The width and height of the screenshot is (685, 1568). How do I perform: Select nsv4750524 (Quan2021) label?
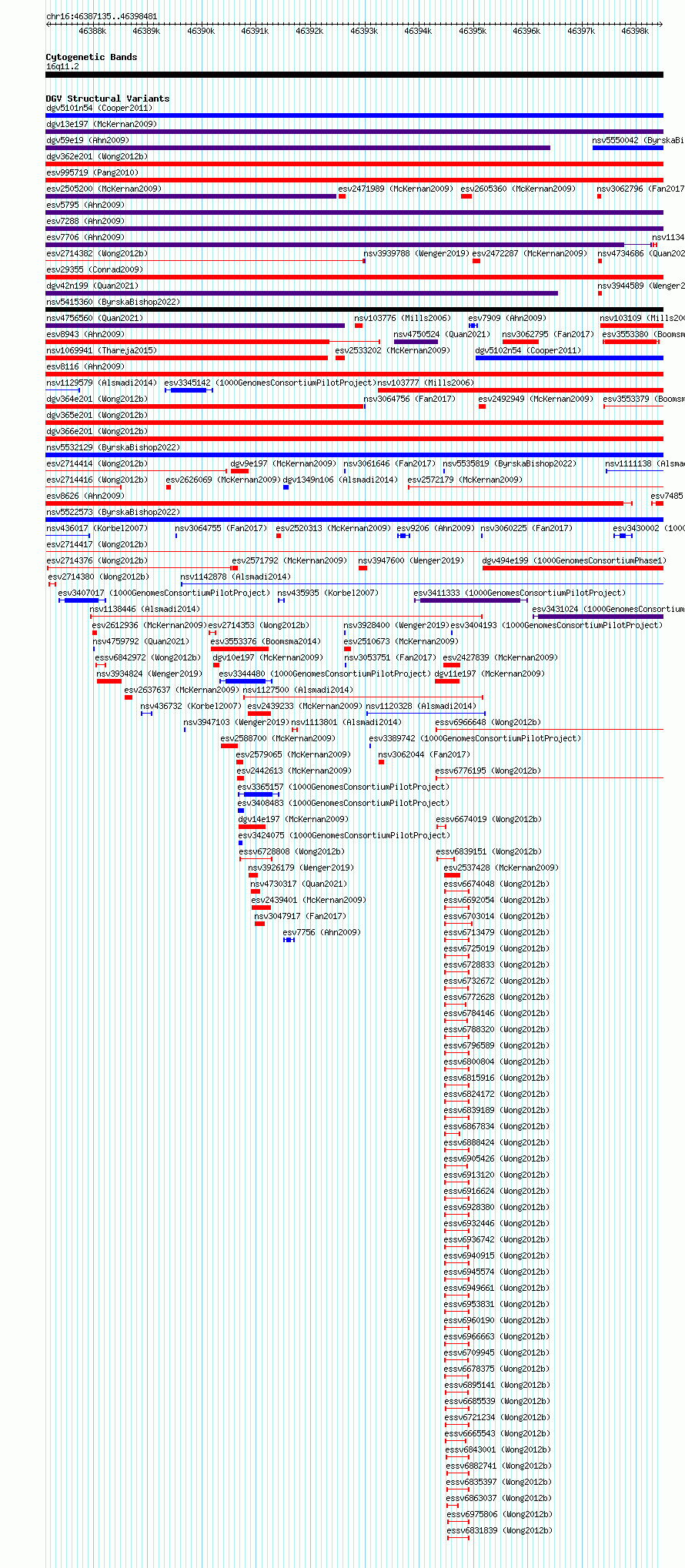[442, 335]
